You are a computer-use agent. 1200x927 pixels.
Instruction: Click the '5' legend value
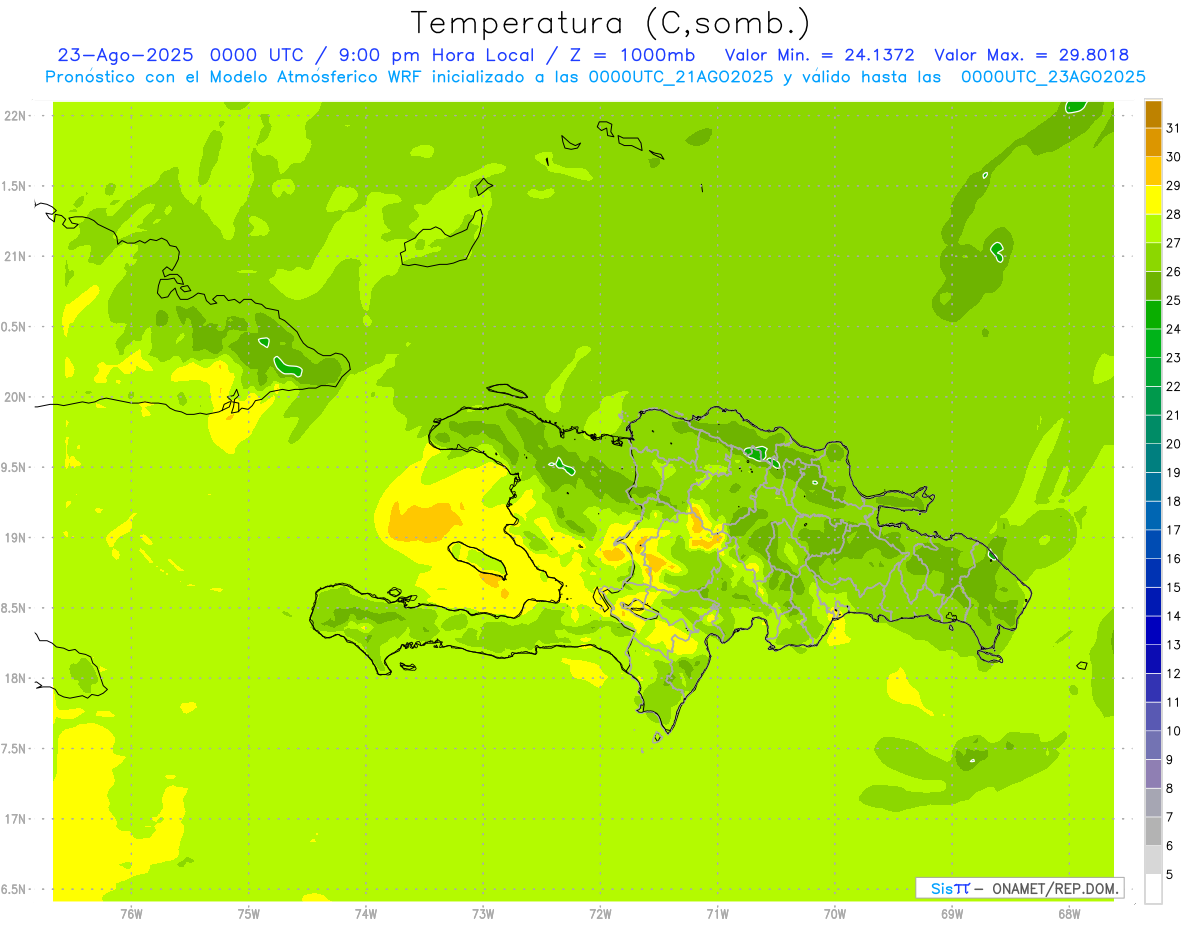[1169, 875]
